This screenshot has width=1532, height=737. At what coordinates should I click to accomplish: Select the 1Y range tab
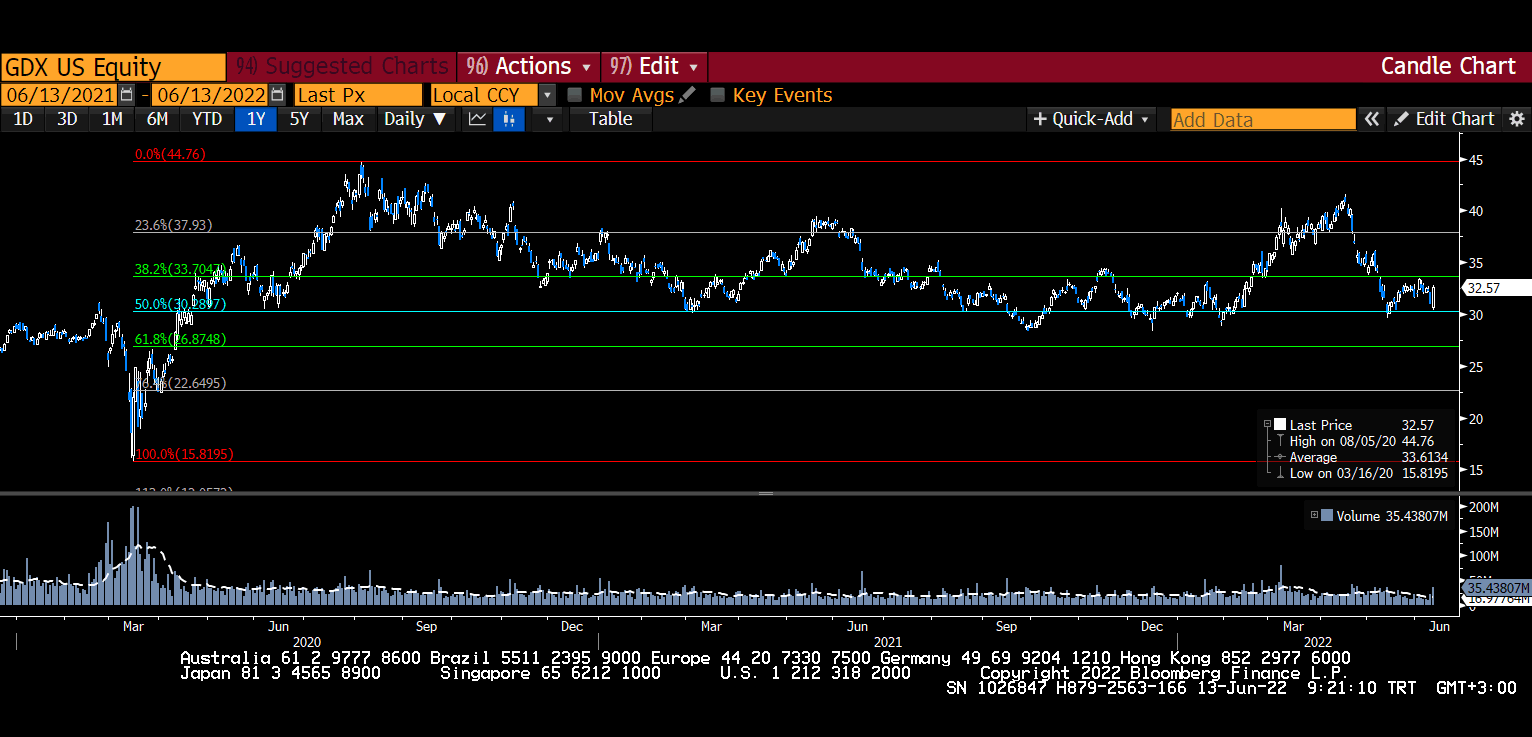click(256, 119)
